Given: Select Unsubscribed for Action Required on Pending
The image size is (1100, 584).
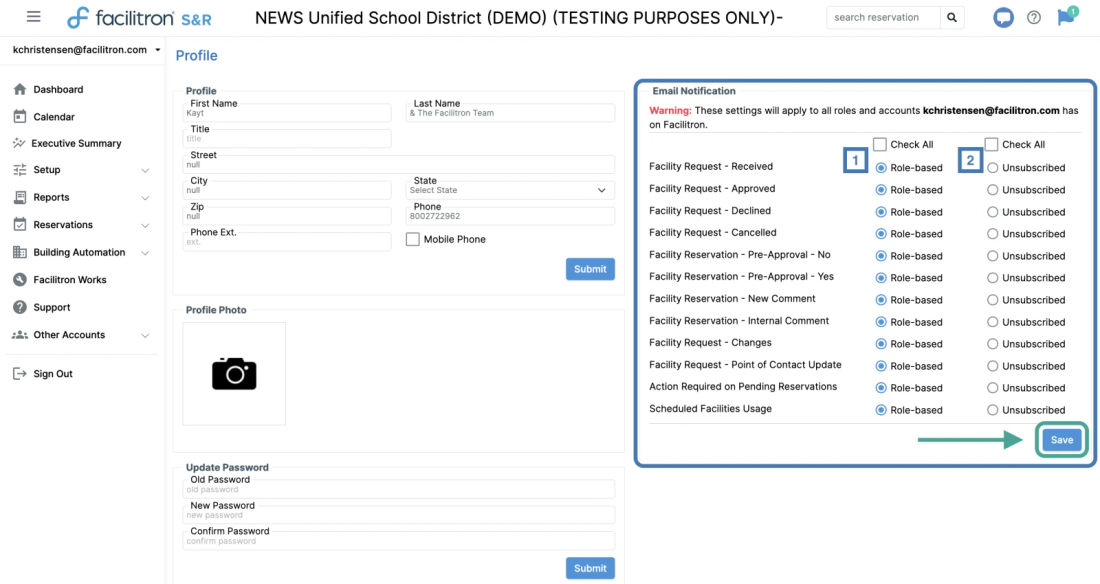Looking at the screenshot, I should click(x=993, y=387).
